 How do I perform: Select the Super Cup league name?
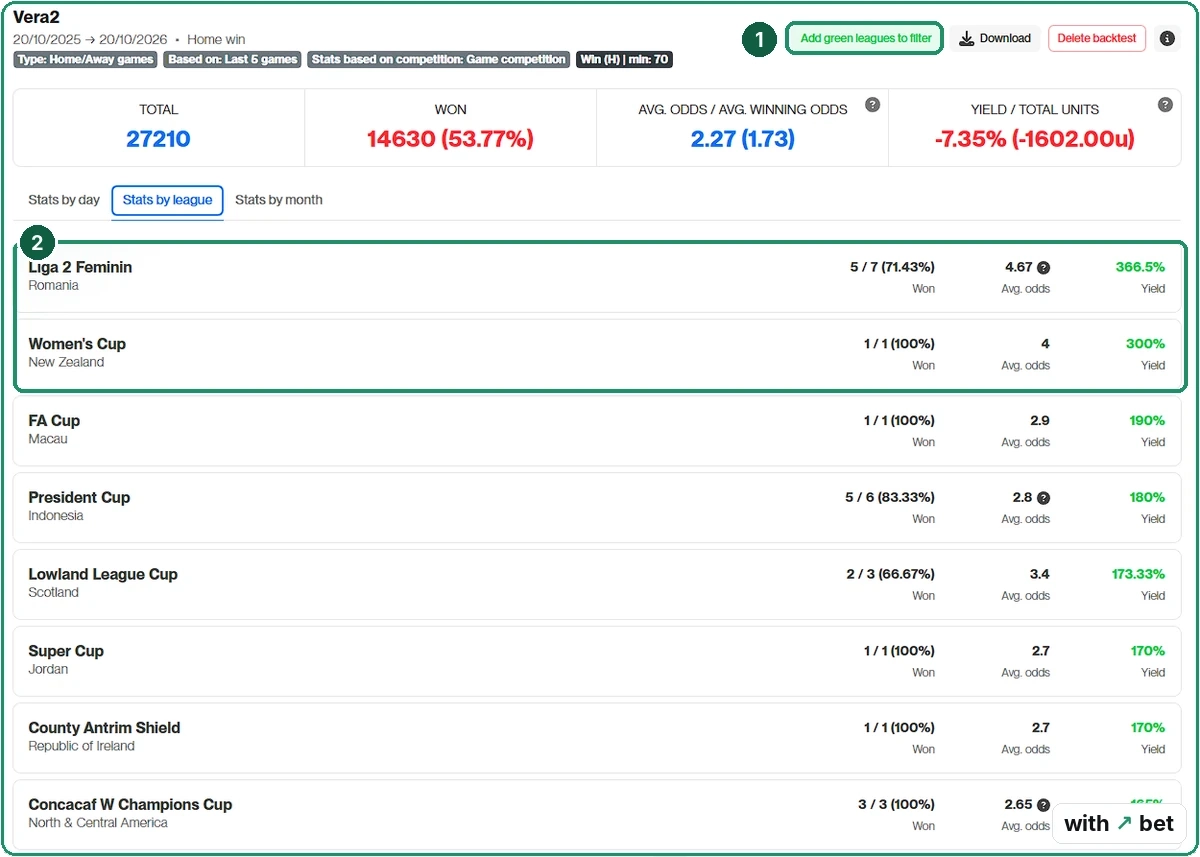[66, 651]
